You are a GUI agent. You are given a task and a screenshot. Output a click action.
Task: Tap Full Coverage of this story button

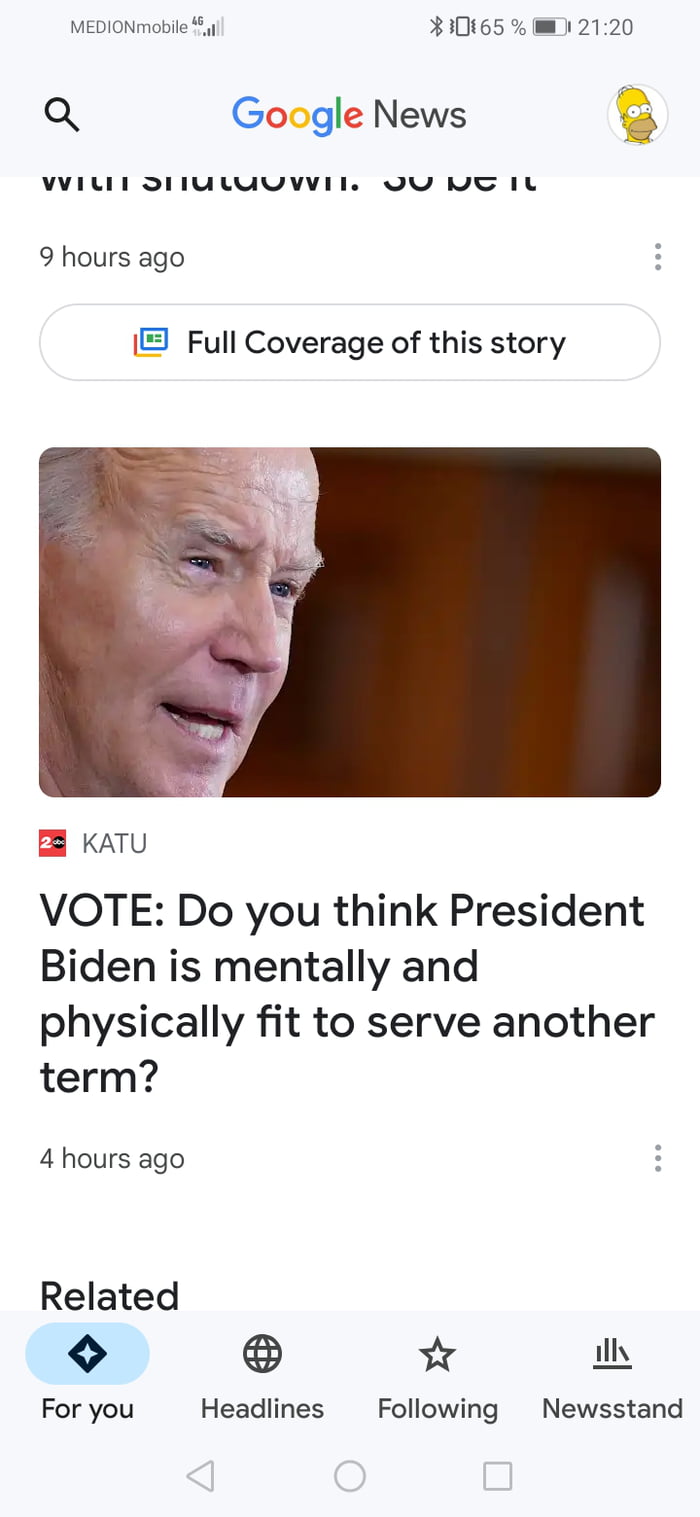(350, 342)
